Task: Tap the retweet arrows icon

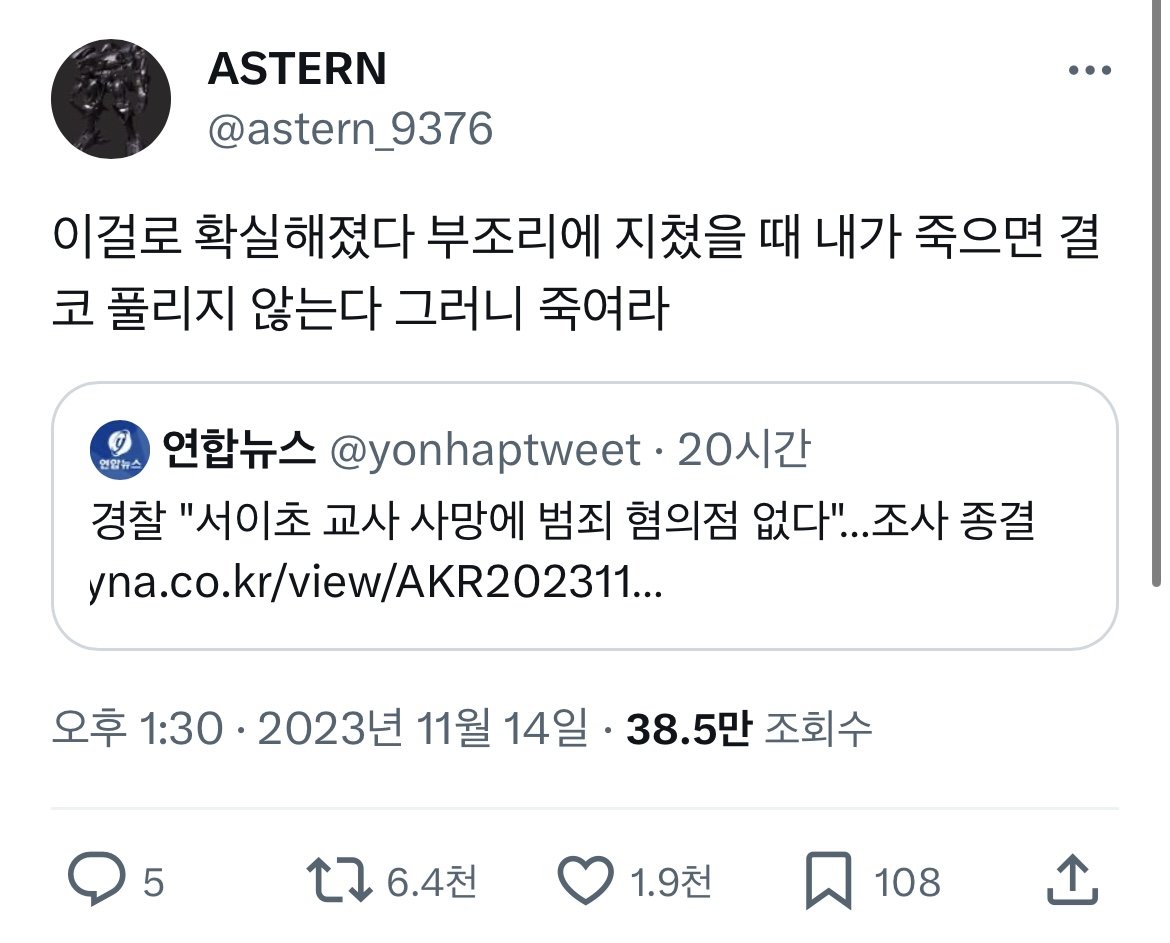Action: [x=339, y=880]
